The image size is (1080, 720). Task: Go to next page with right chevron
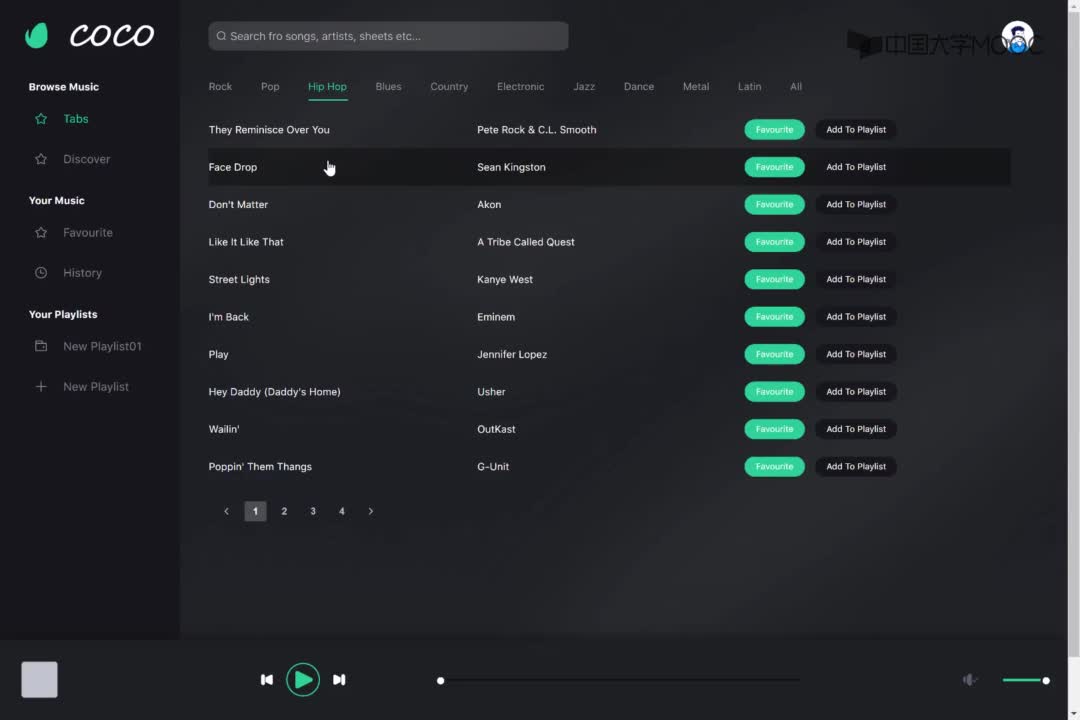[x=371, y=511]
